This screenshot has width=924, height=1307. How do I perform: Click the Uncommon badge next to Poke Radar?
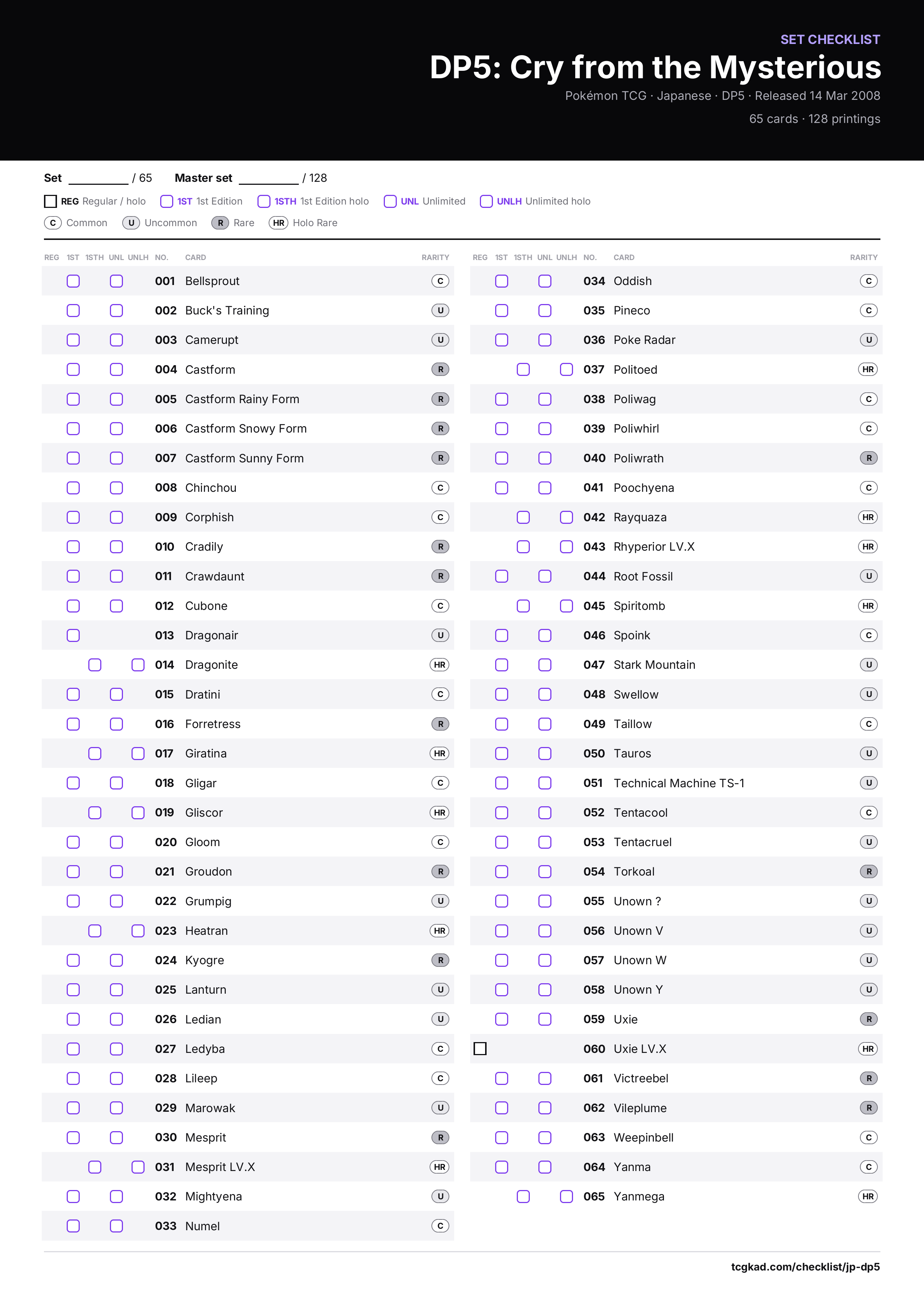pos(869,340)
